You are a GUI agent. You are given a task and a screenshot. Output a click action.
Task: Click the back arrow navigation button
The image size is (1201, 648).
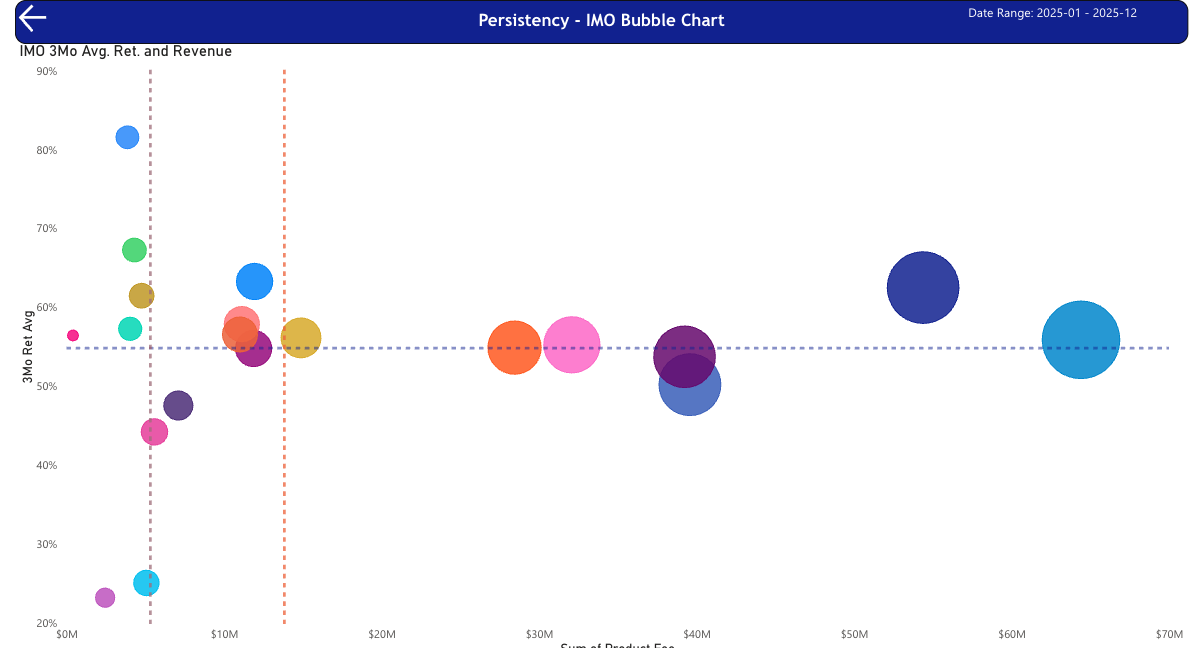(x=31, y=18)
